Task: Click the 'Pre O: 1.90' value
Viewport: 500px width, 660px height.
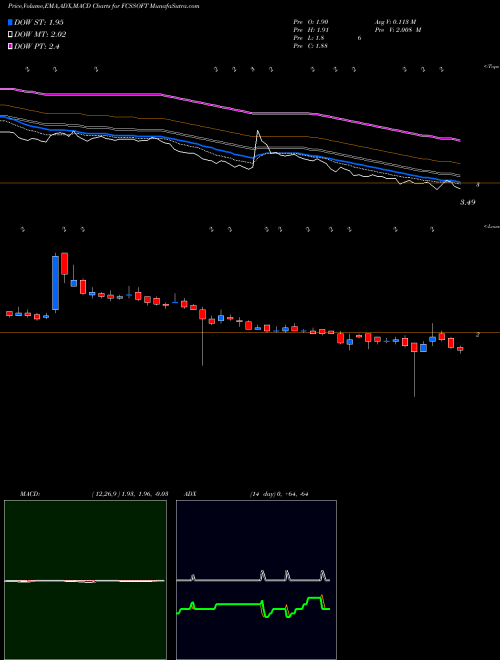Action: point(311,21)
